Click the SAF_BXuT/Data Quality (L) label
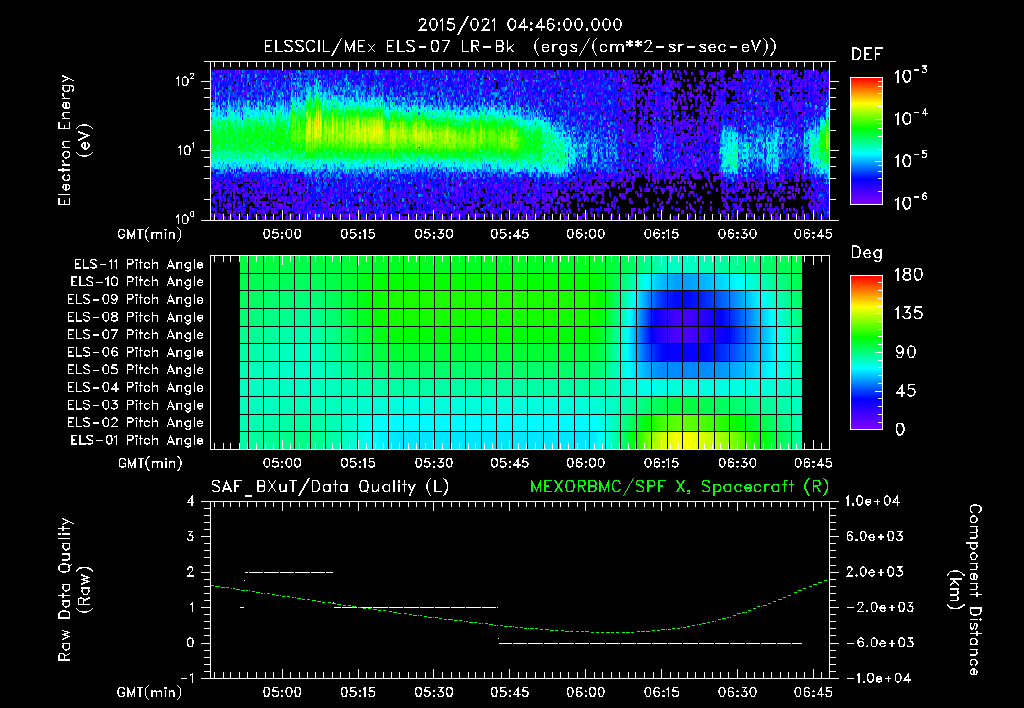1024x708 pixels. pos(330,487)
